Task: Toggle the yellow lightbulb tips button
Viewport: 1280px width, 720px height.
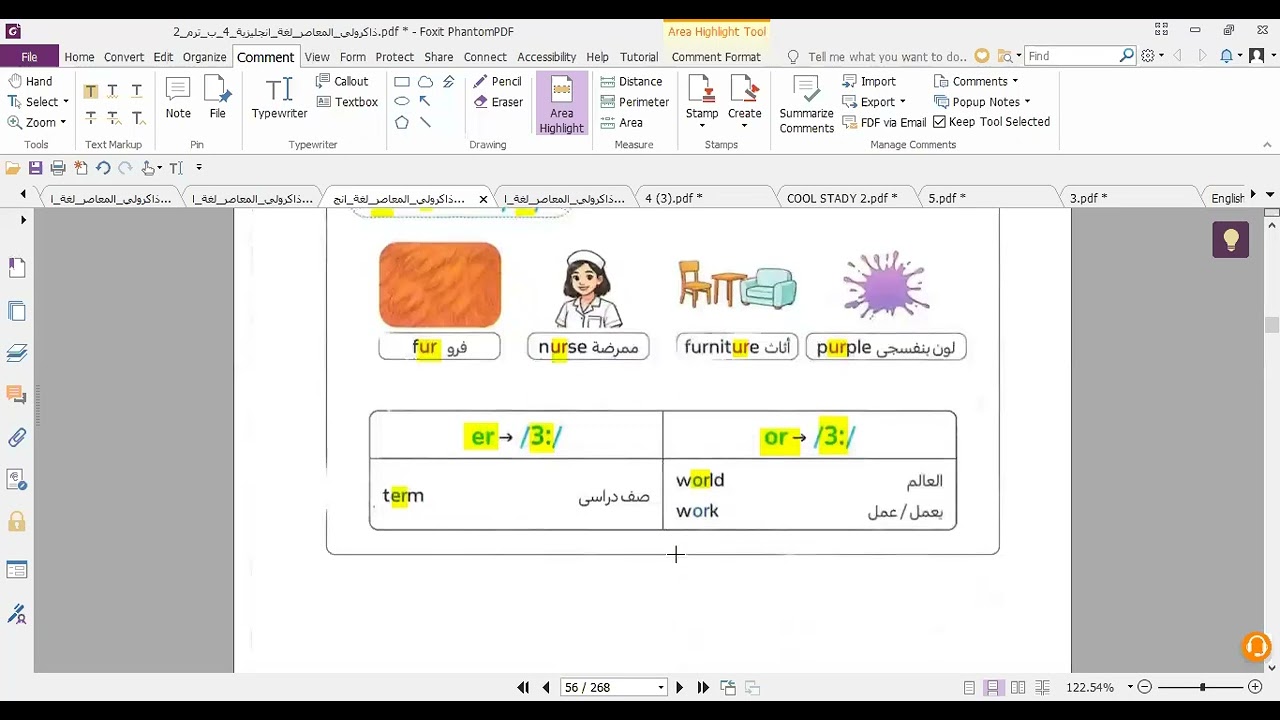Action: (1231, 240)
